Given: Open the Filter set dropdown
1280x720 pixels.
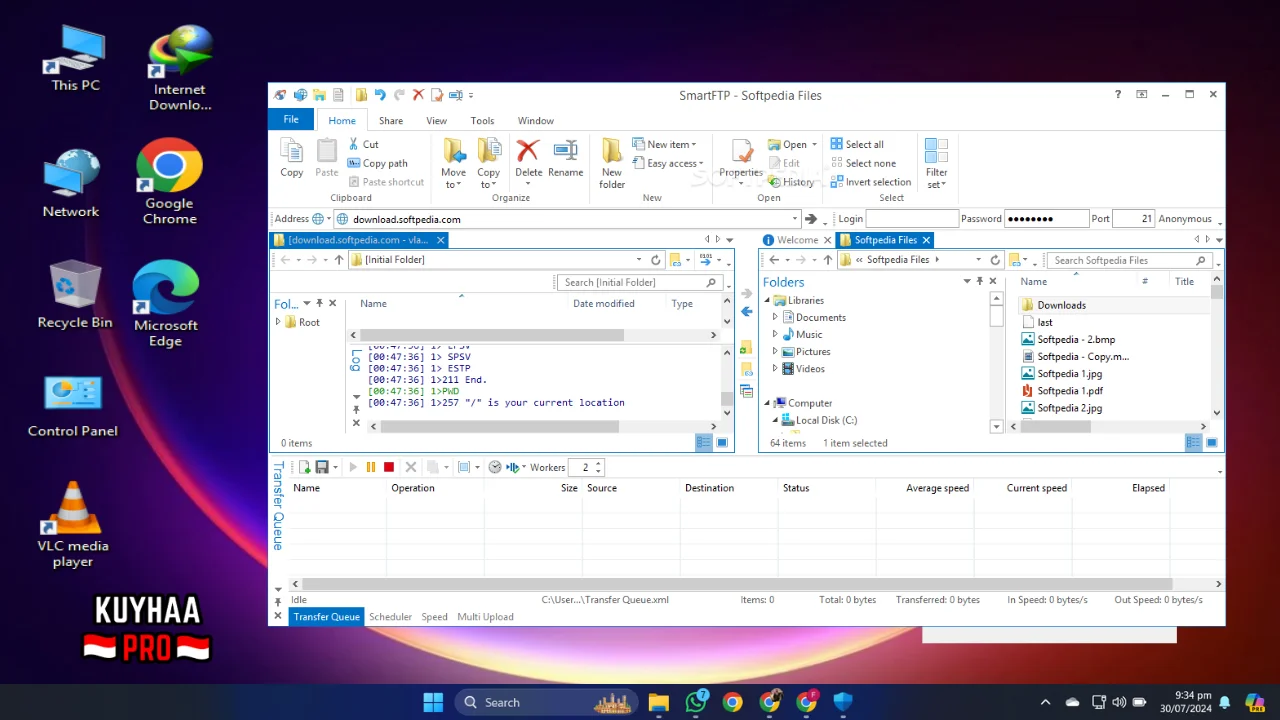Looking at the screenshot, I should click(936, 178).
